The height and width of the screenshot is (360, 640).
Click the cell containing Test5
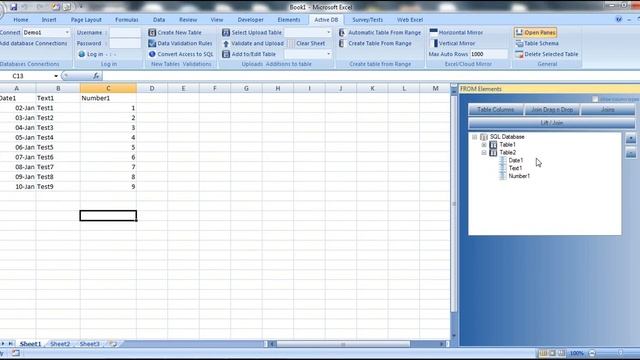click(x=58, y=147)
